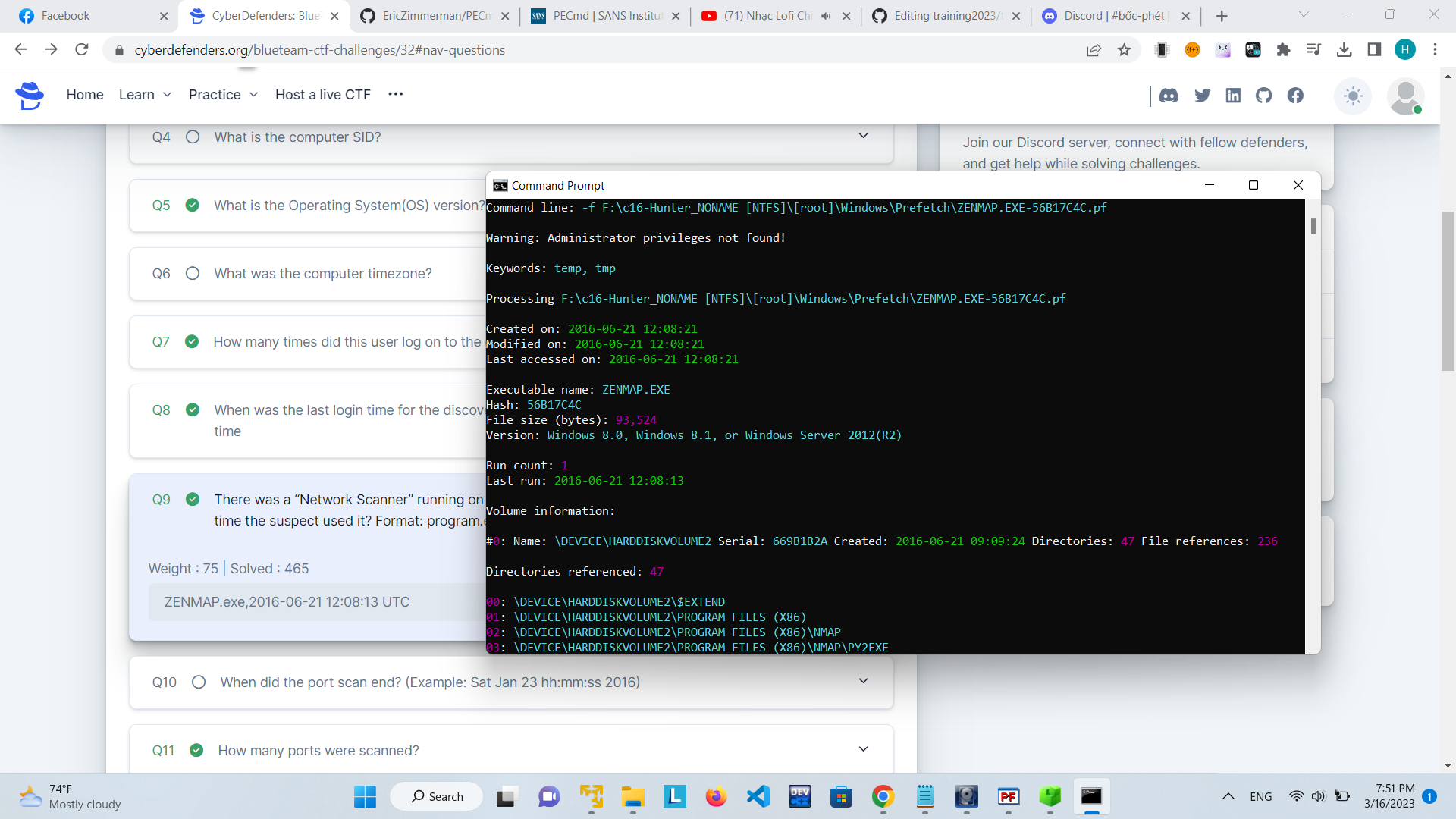Click the CyberDefenders logo
1456x819 pixels.
[30, 96]
